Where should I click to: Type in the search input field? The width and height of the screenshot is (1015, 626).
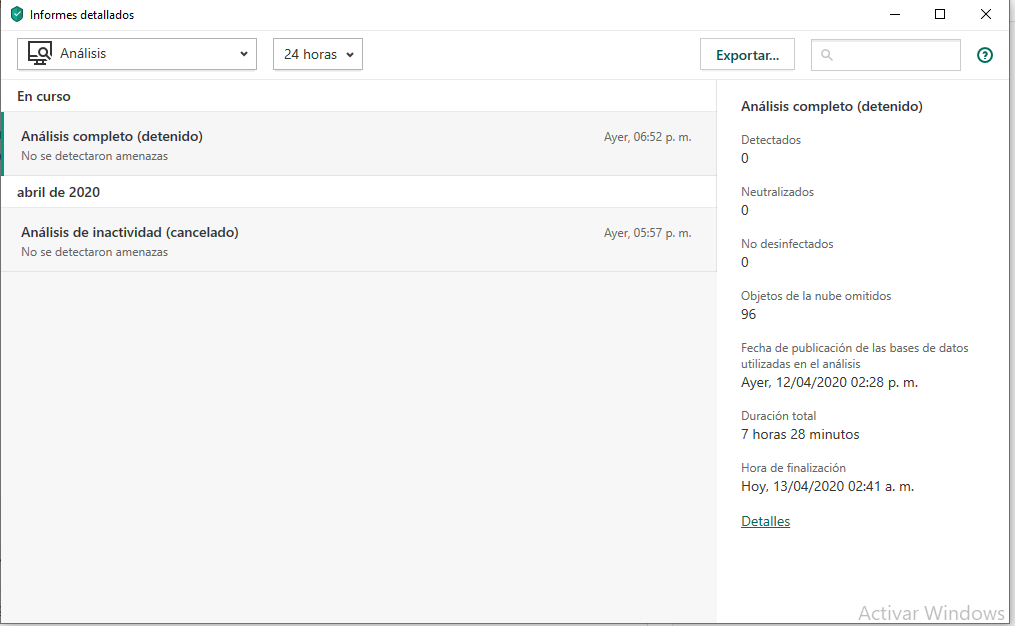895,55
